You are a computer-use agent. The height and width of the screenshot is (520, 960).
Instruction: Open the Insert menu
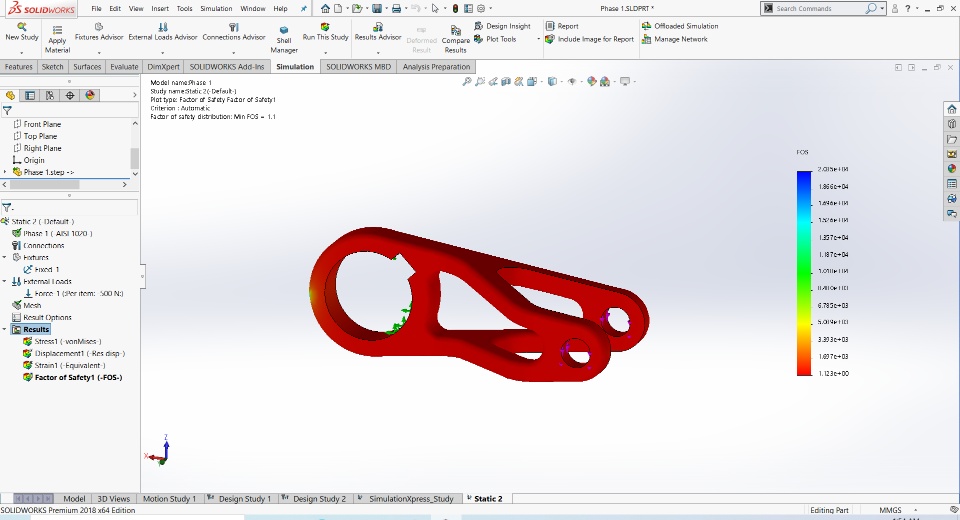[x=160, y=9]
